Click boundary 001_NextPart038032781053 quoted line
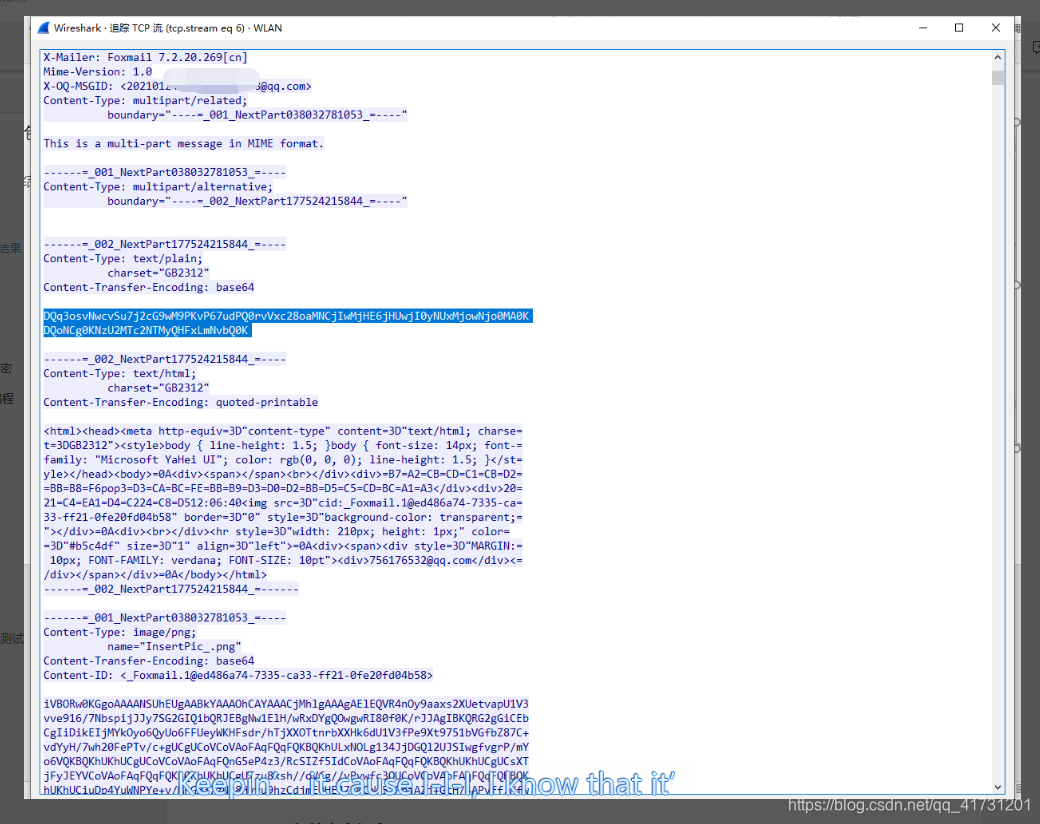This screenshot has width=1040, height=824. [257, 115]
